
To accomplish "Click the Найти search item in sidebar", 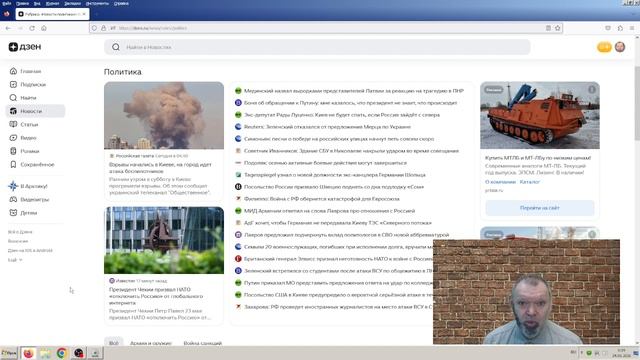I will [x=23, y=98].
